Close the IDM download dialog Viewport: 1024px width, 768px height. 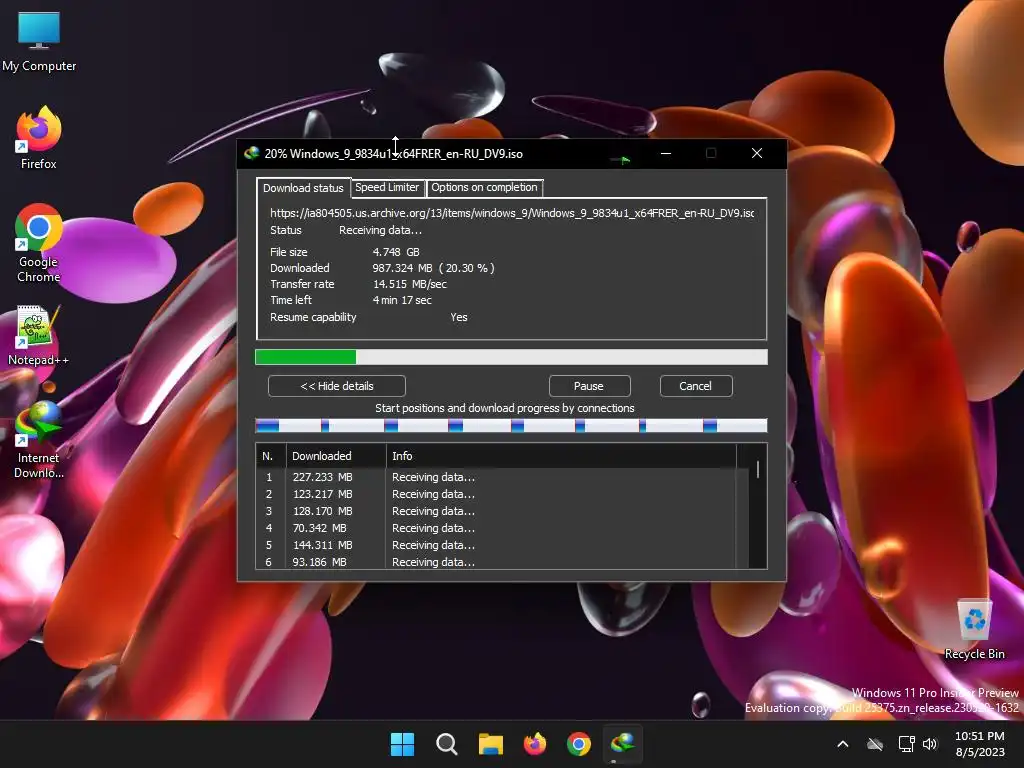point(757,153)
